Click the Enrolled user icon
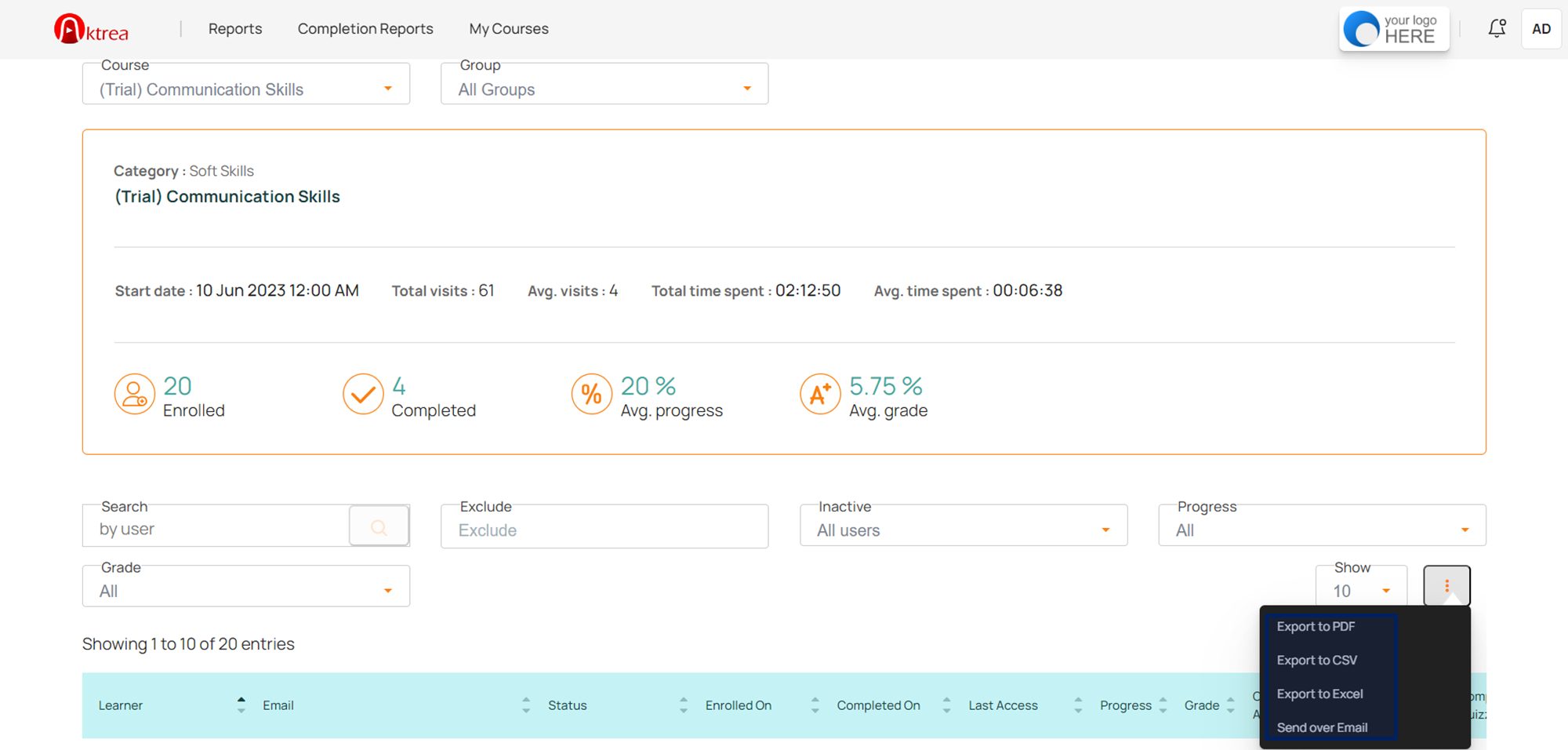1568x750 pixels. [x=135, y=394]
